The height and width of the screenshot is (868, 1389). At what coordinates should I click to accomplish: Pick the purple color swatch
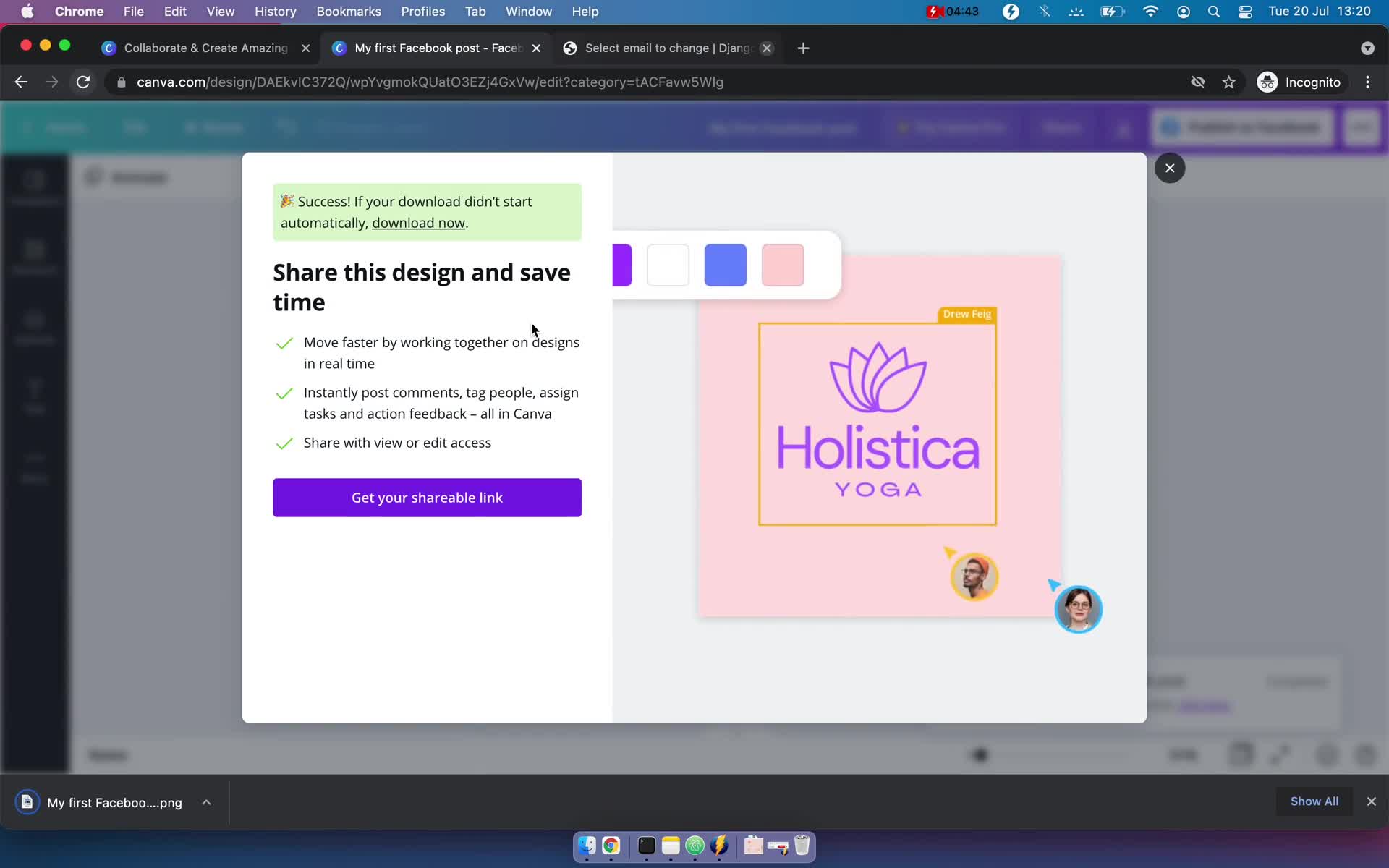(621, 265)
